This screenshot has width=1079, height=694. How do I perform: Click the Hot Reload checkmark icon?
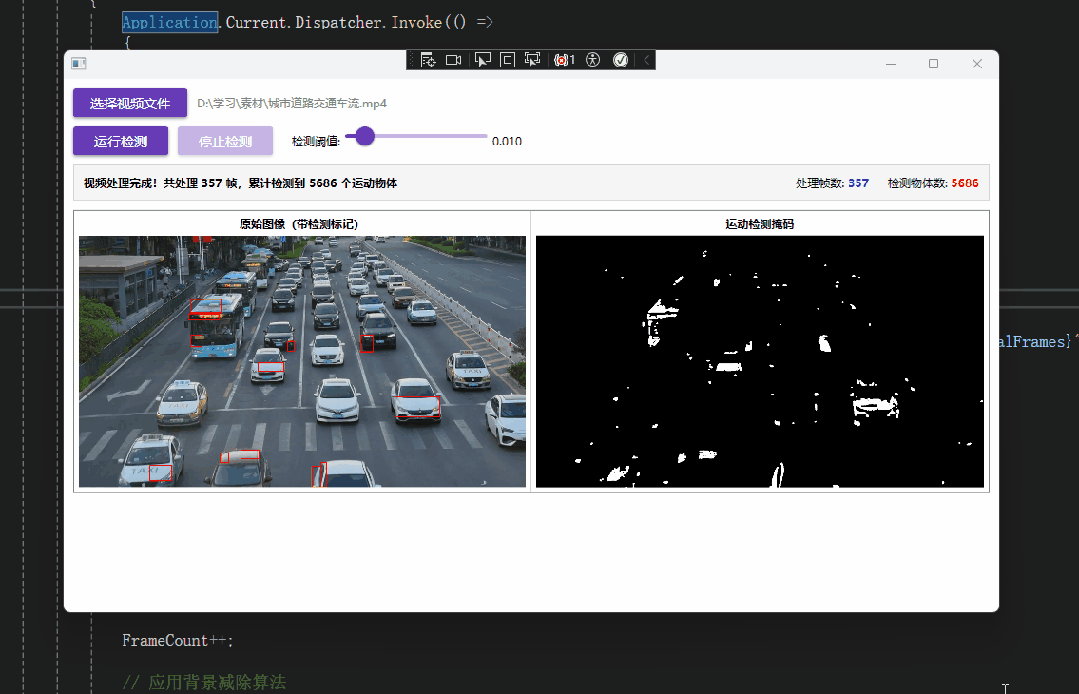click(x=621, y=61)
